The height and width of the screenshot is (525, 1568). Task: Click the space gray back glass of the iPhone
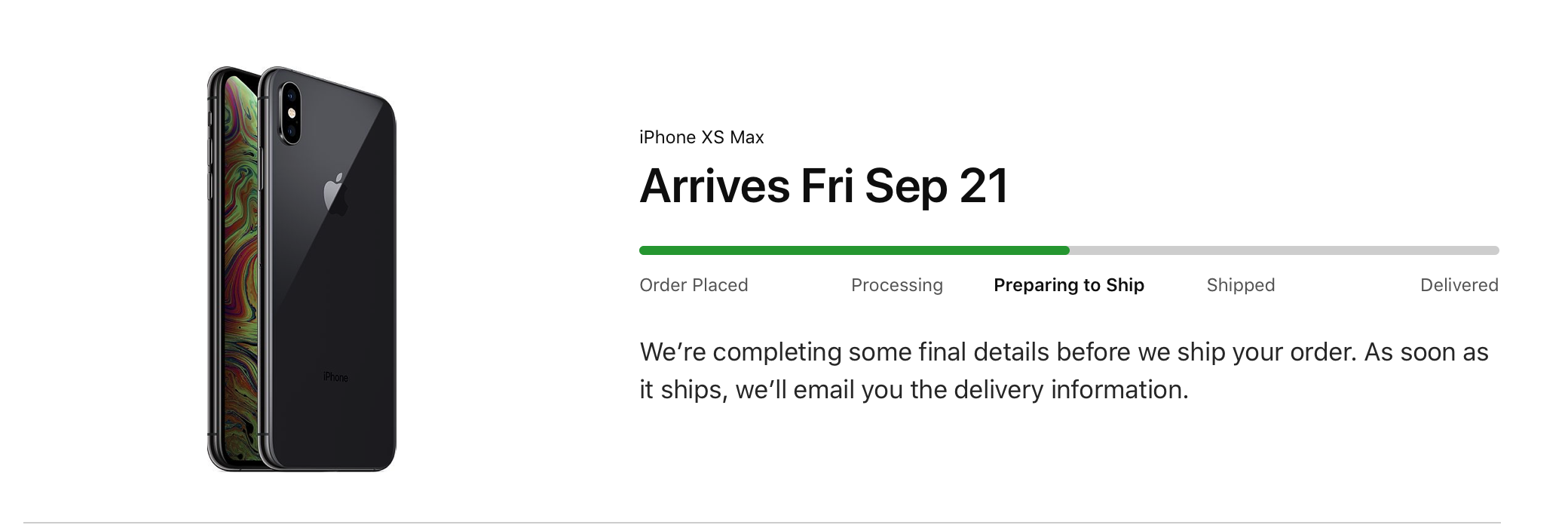(x=339, y=287)
